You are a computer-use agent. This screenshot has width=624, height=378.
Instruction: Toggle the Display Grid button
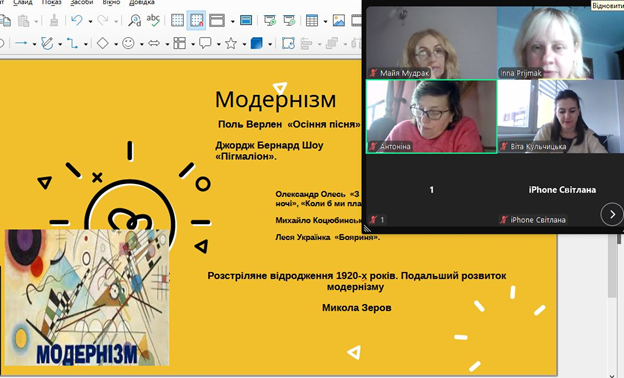point(177,20)
